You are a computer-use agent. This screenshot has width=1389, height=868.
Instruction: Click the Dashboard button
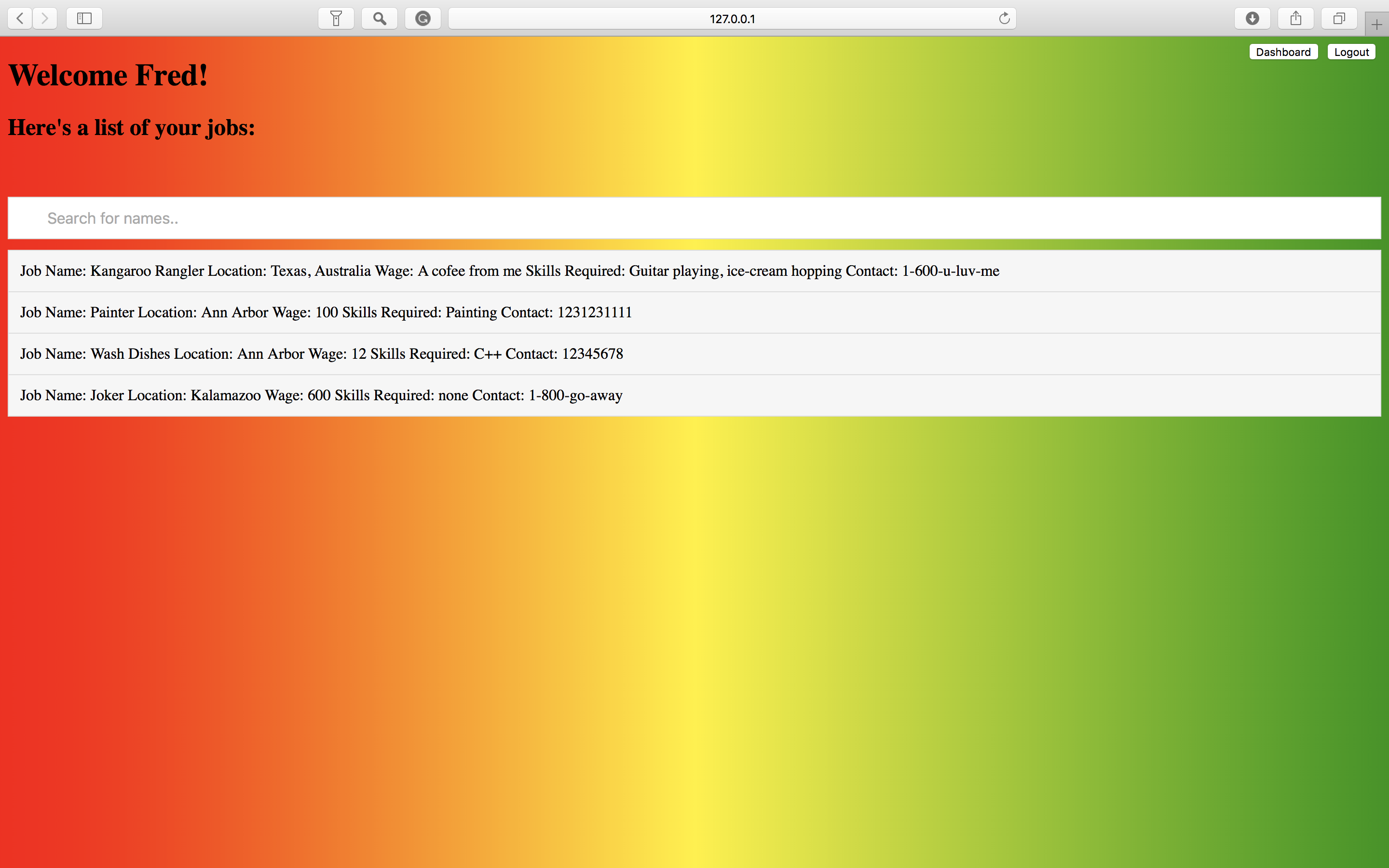pyautogui.click(x=1283, y=52)
